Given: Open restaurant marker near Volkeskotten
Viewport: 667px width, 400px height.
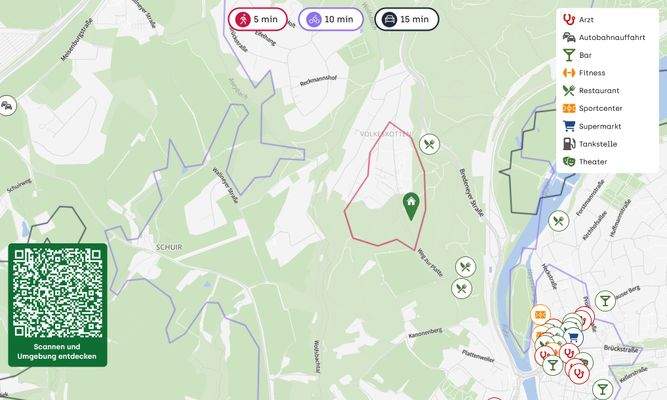Looking at the screenshot, I should point(429,144).
